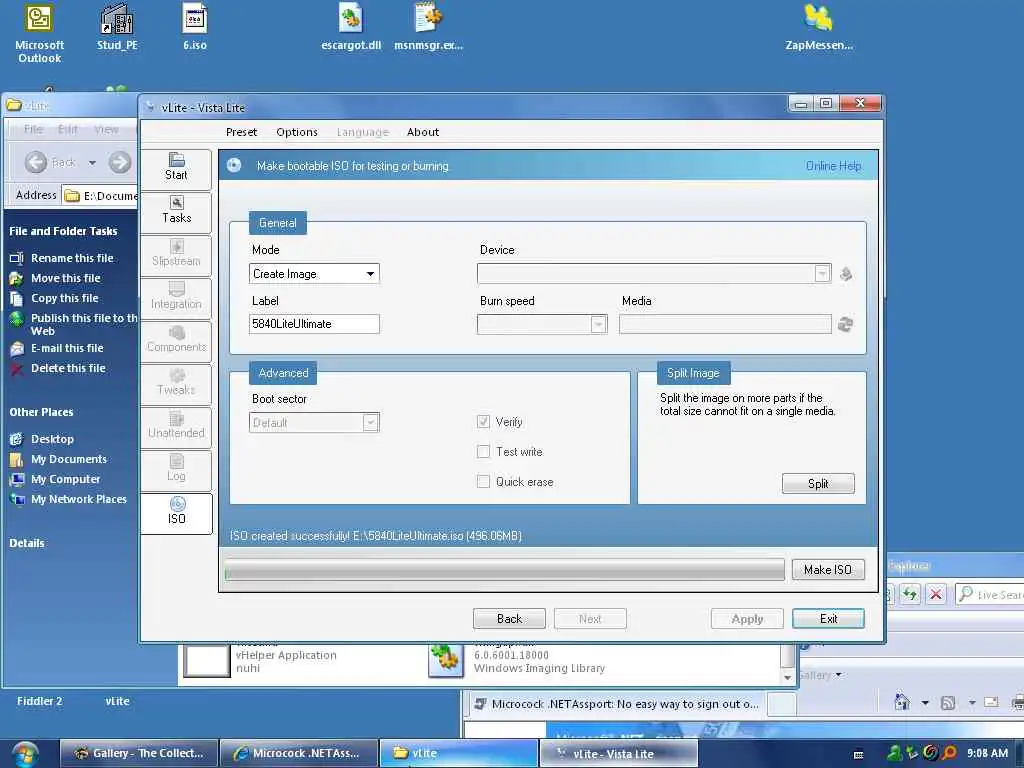Screen dimensions: 1024x768
Task: Click the burn device icon beside the Device field
Action: point(846,274)
